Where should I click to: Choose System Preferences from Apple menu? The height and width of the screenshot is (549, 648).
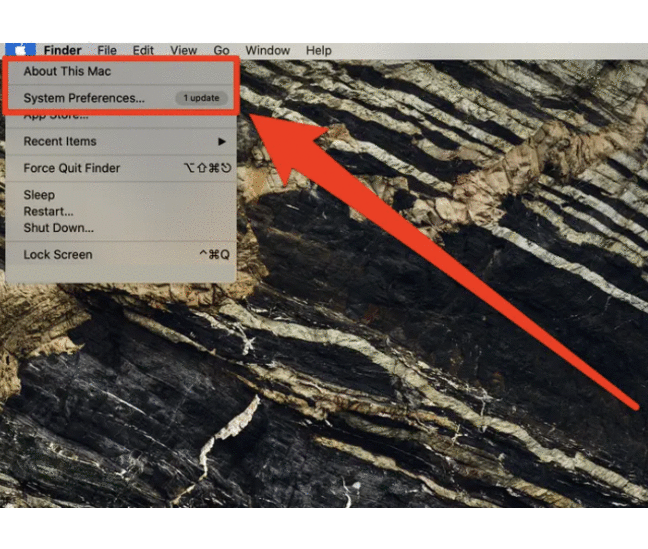pyautogui.click(x=84, y=98)
